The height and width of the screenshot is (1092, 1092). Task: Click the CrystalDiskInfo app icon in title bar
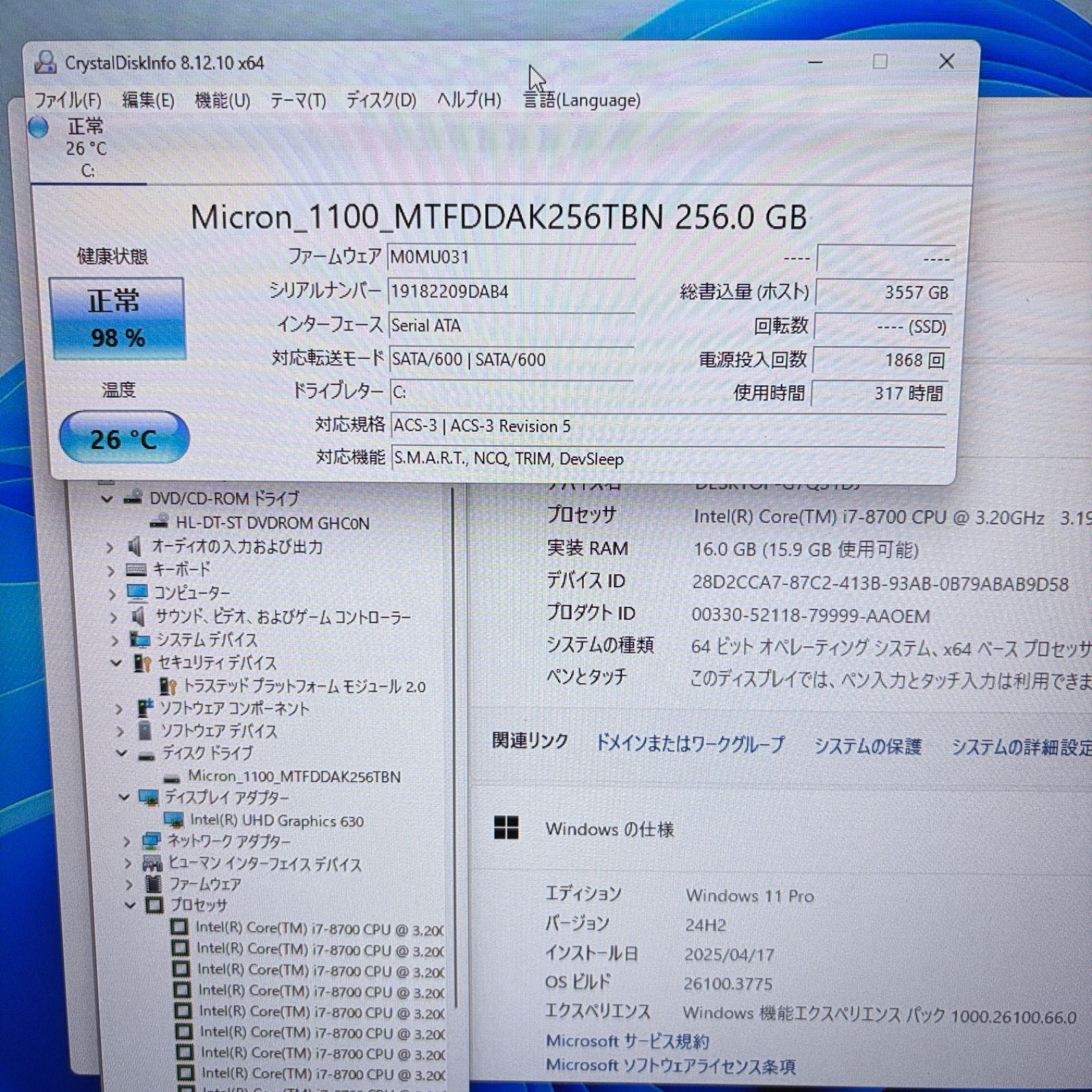pyautogui.click(x=45, y=62)
